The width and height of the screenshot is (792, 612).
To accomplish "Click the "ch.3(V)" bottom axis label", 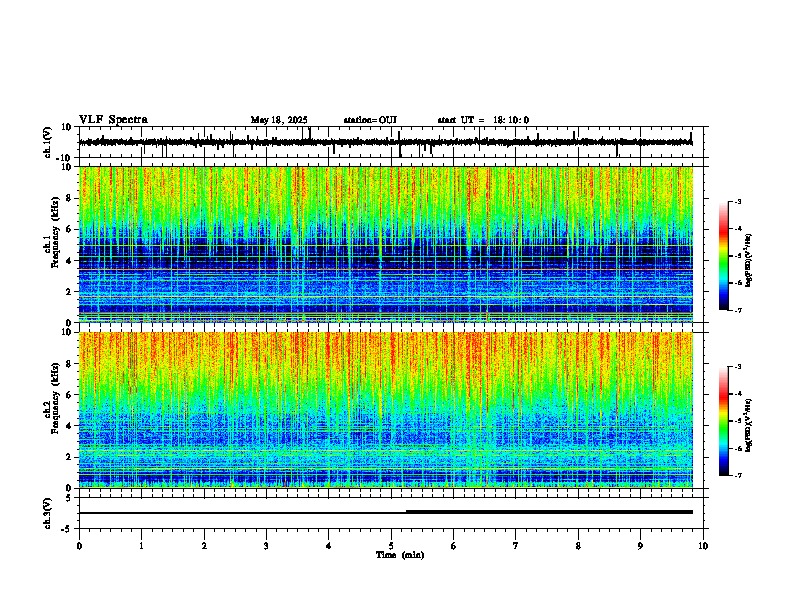I will pyautogui.click(x=48, y=514).
